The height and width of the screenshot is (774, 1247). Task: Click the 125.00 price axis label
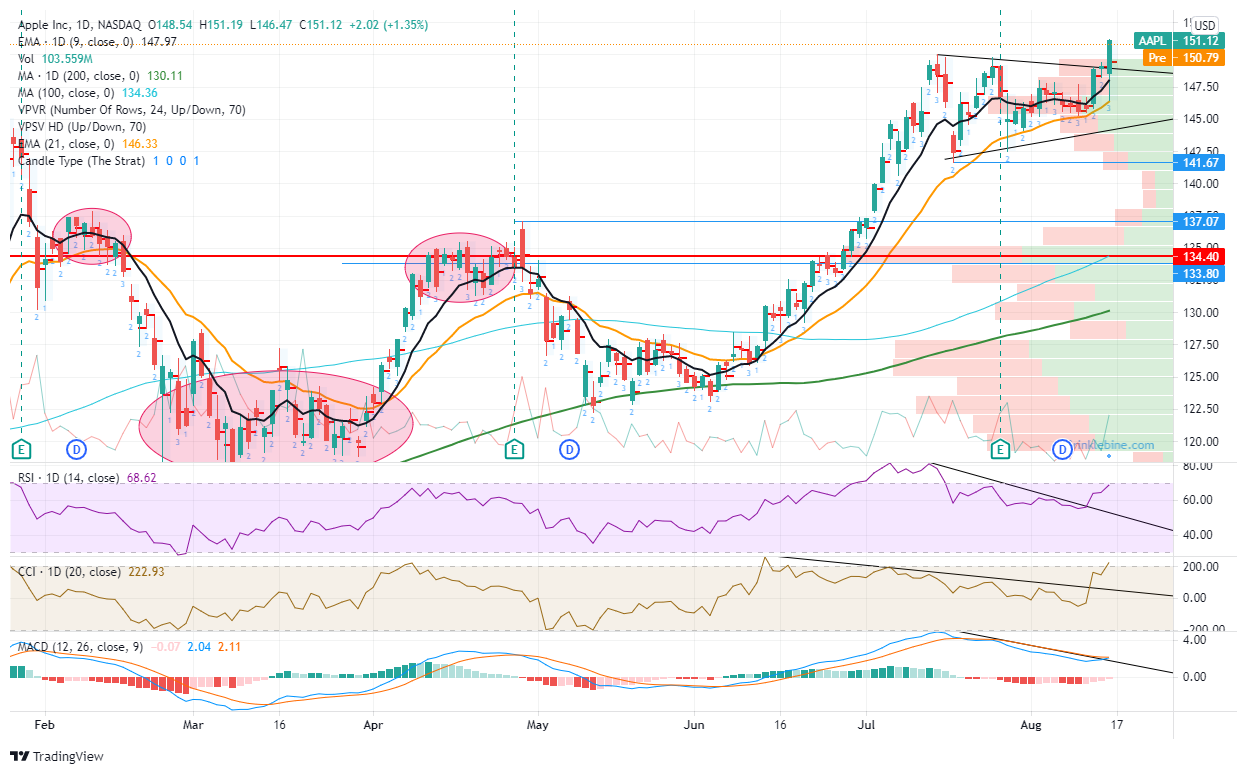[1200, 377]
